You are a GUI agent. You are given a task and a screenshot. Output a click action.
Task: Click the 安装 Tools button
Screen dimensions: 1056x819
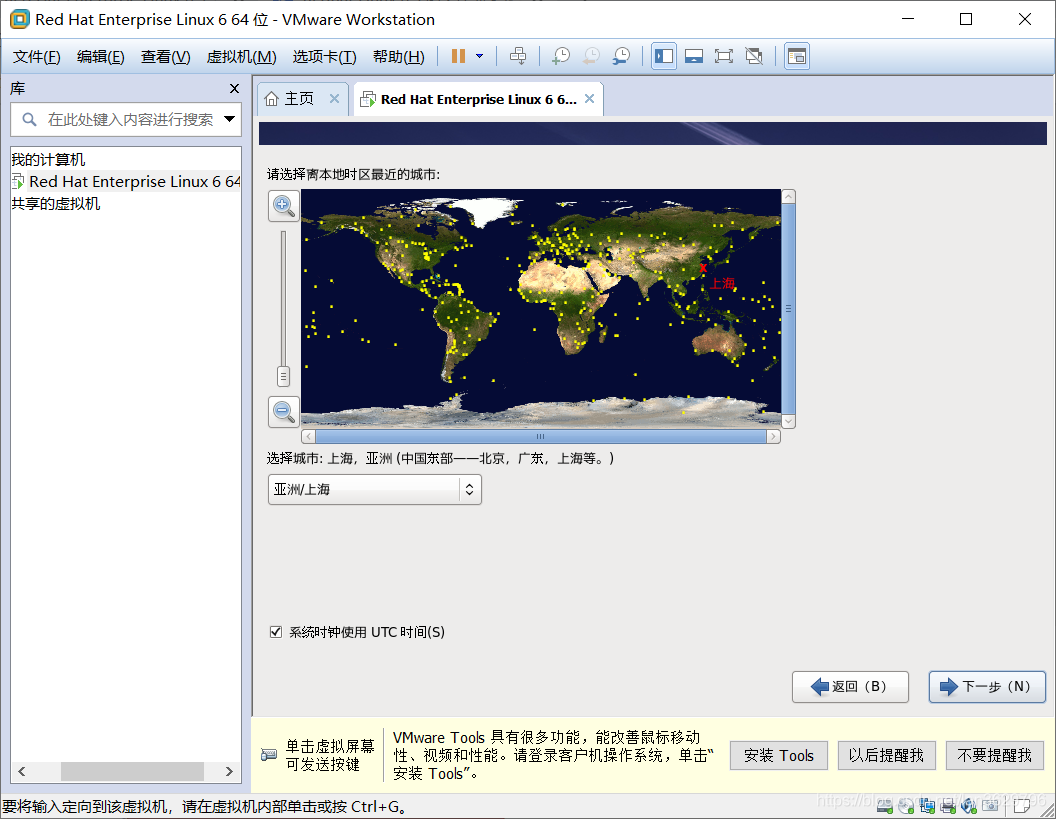tap(779, 756)
